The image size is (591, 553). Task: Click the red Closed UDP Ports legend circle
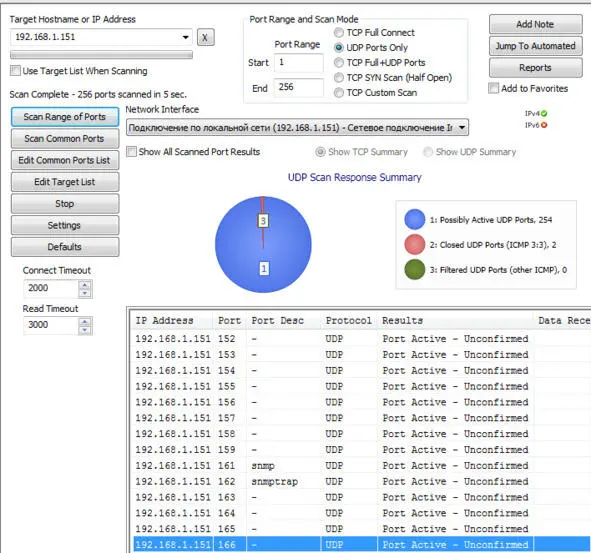415,244
